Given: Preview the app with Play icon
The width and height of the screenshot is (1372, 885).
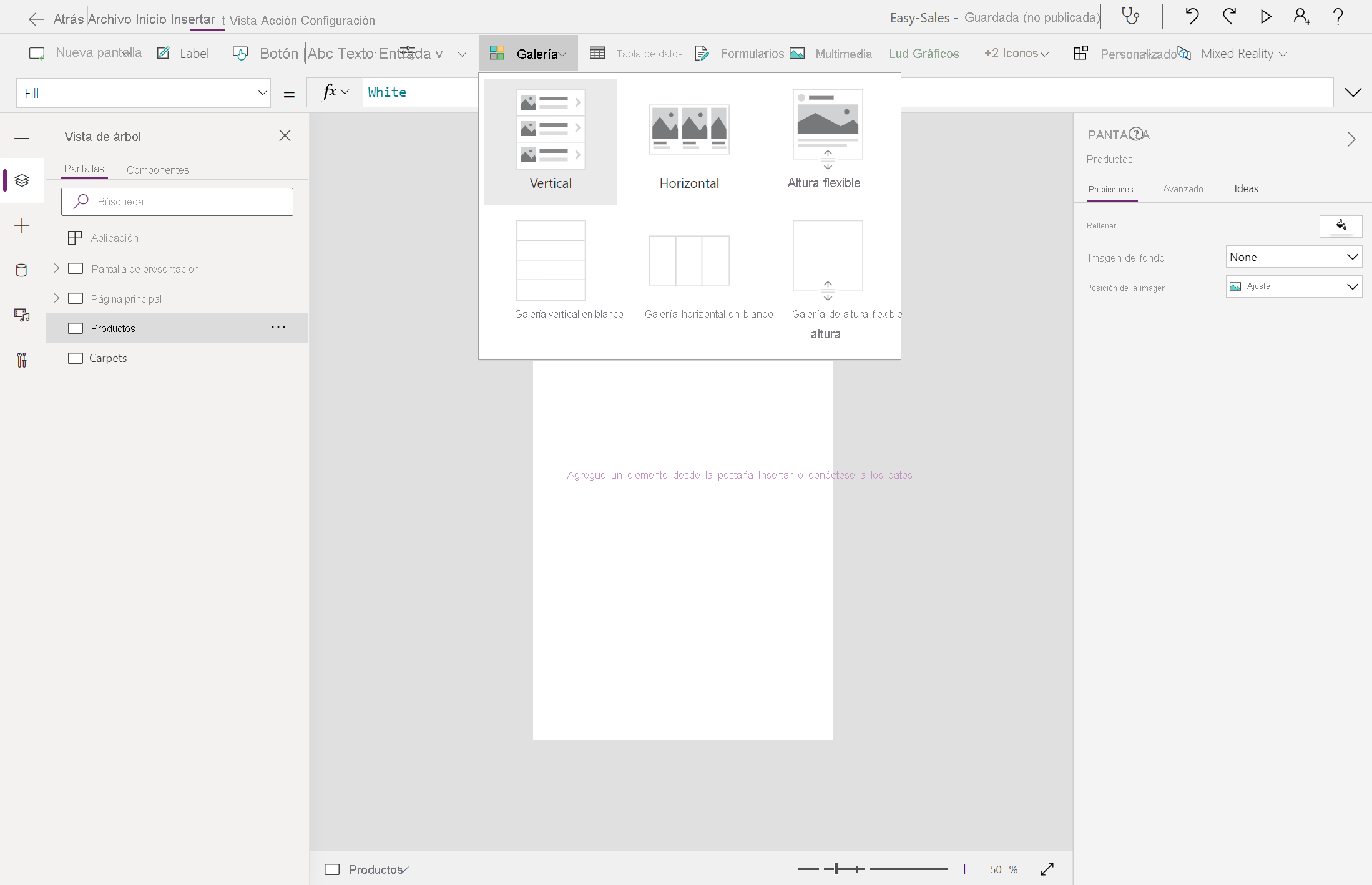Looking at the screenshot, I should coord(1265,16).
